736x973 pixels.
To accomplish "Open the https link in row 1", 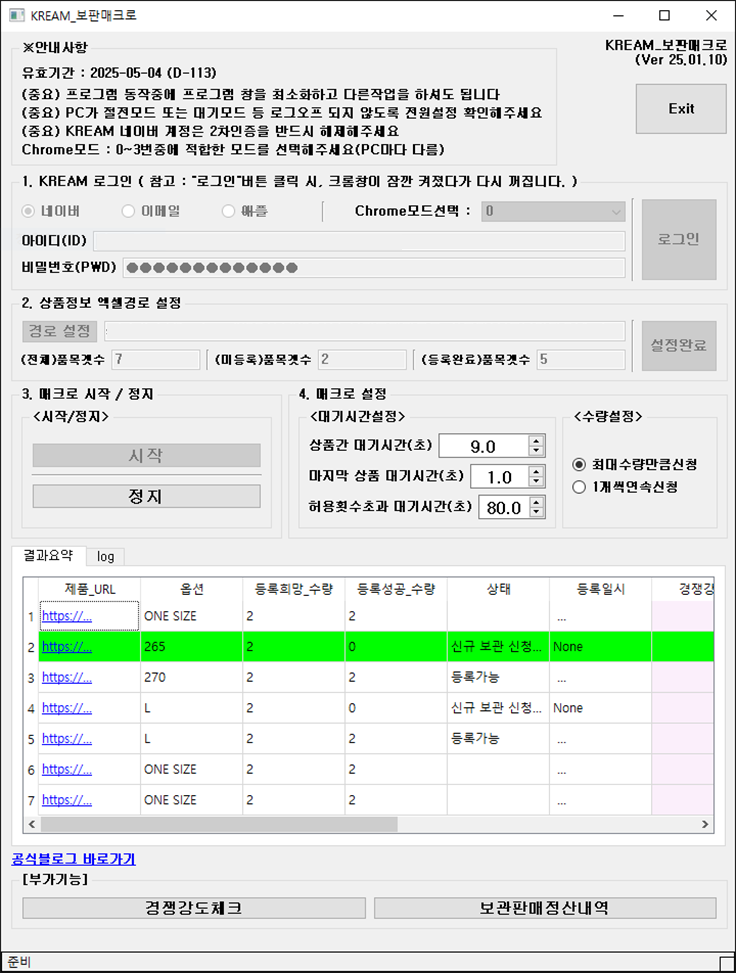I will 67,616.
